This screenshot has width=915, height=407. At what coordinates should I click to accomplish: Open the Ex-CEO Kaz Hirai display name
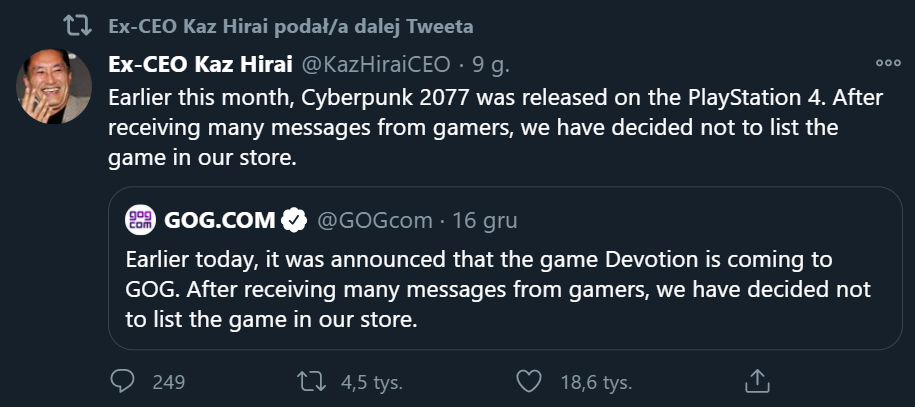200,65
